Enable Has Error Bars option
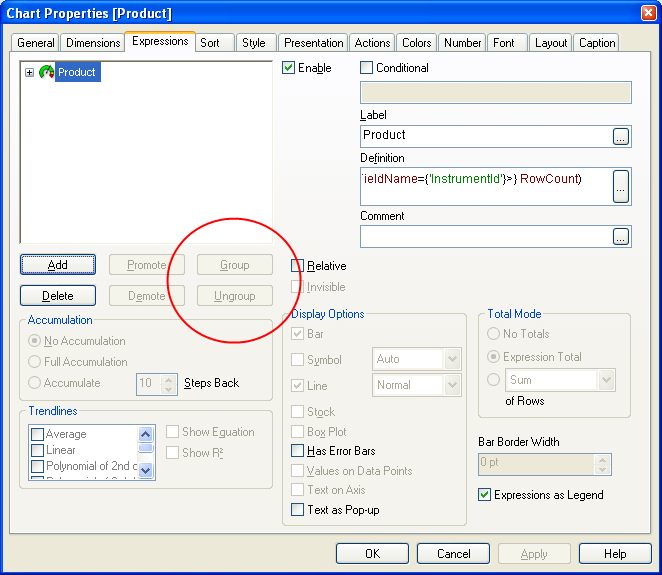The image size is (662, 575). click(x=297, y=451)
